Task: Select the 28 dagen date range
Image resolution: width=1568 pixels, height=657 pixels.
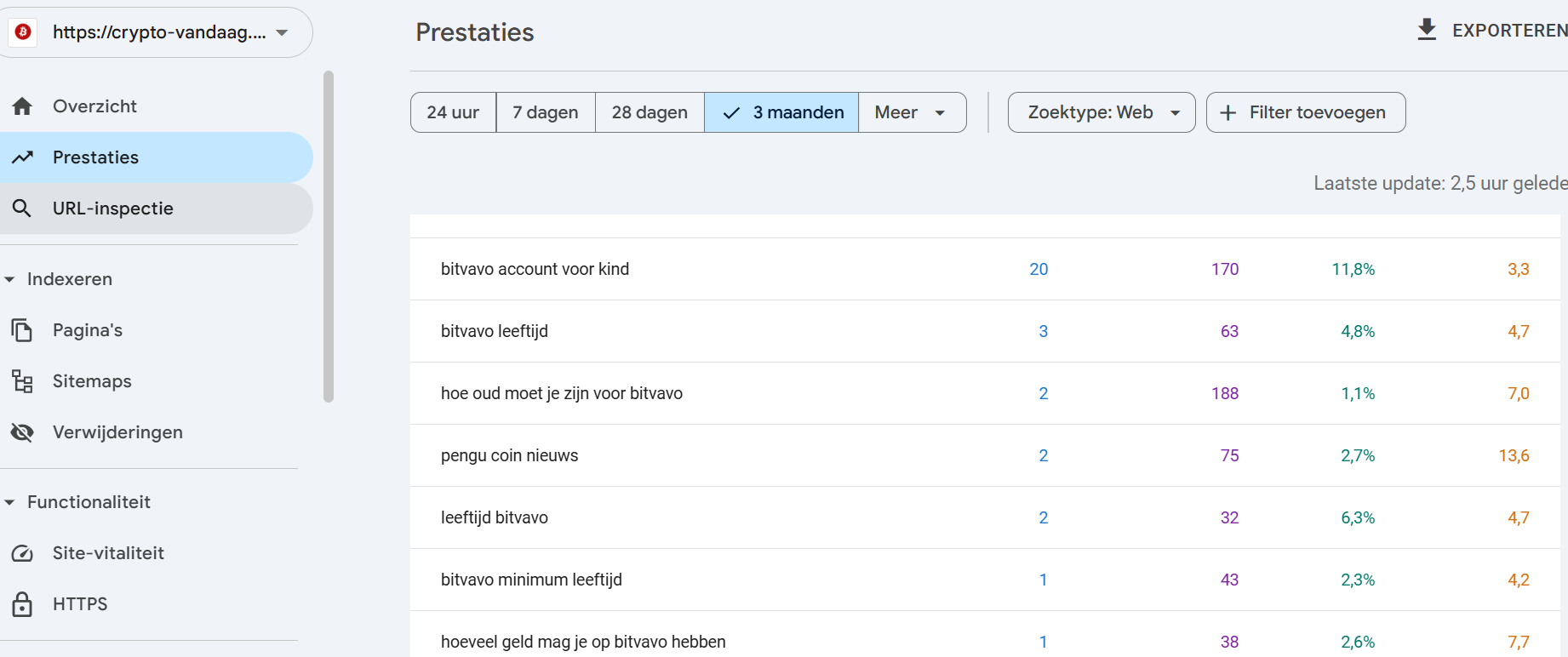Action: [x=650, y=112]
